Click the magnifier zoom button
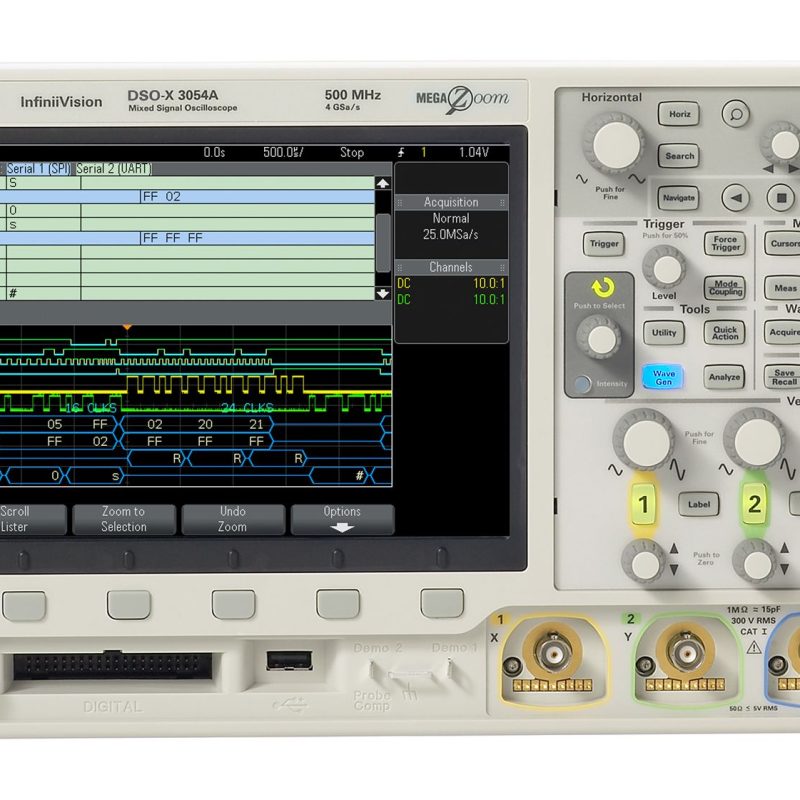The image size is (800, 800). coord(735,113)
